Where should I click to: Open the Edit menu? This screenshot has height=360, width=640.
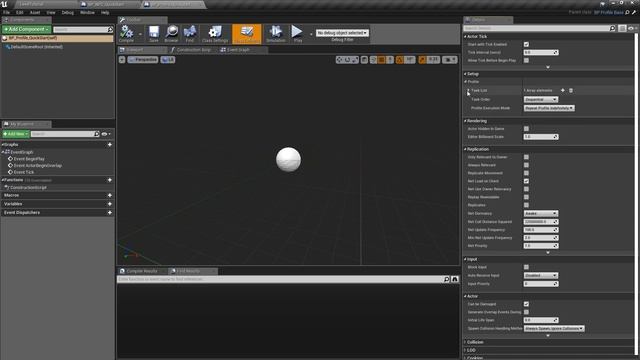tap(20, 13)
